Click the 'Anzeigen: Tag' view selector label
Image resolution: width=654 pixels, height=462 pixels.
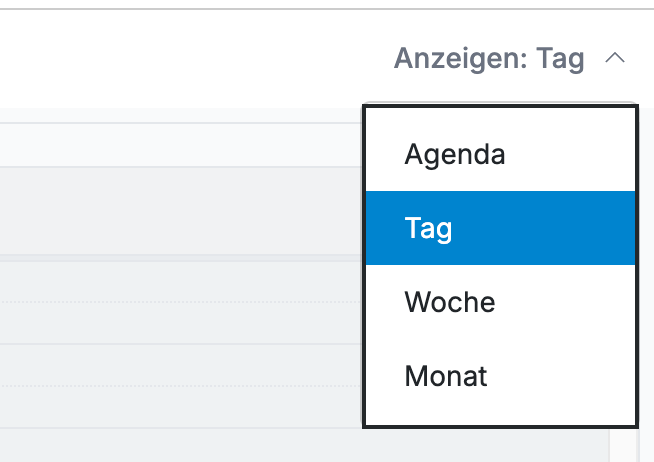pos(489,58)
